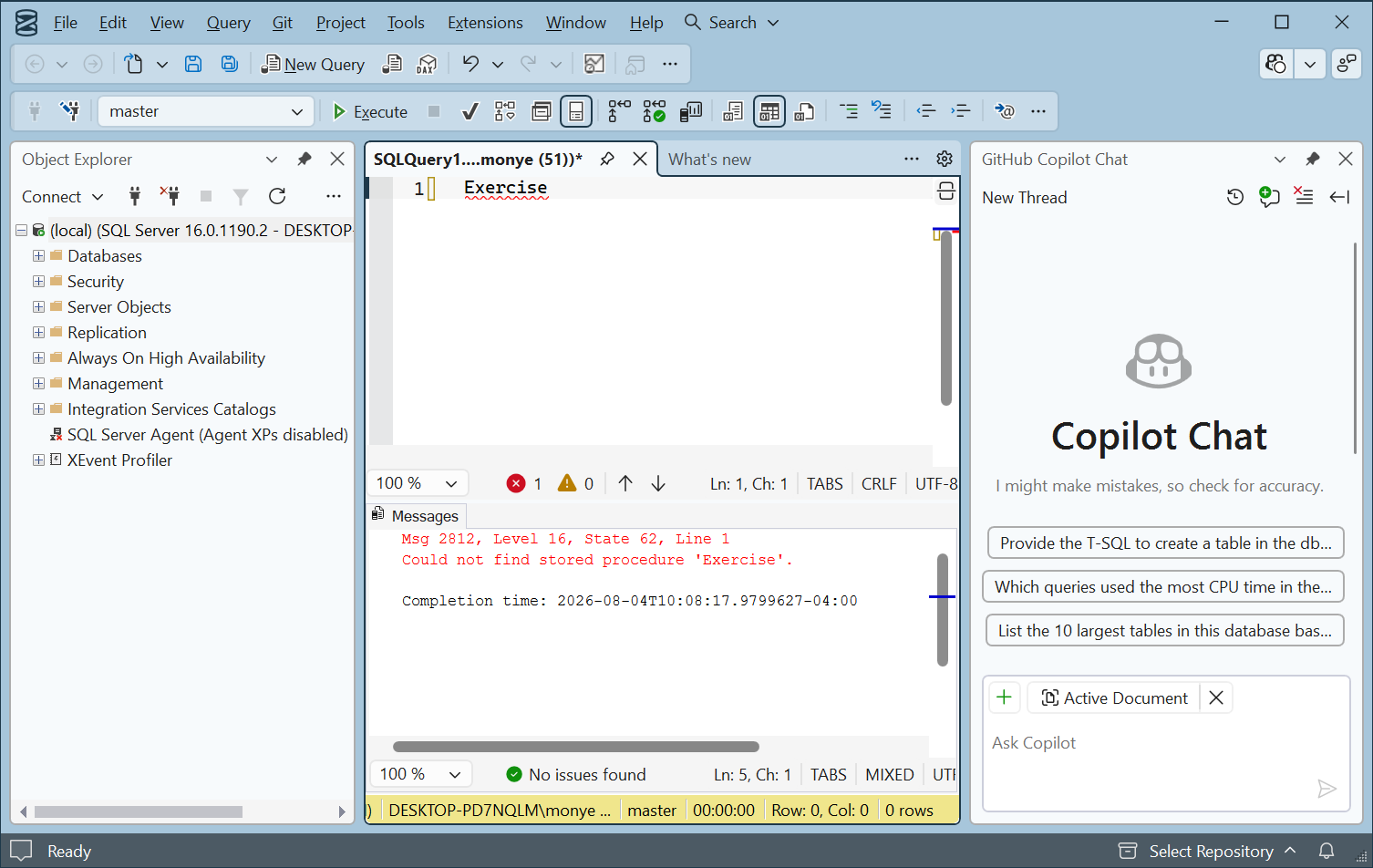Open the editor zoom 100 % dropdown
1373x868 pixels.
point(418,483)
